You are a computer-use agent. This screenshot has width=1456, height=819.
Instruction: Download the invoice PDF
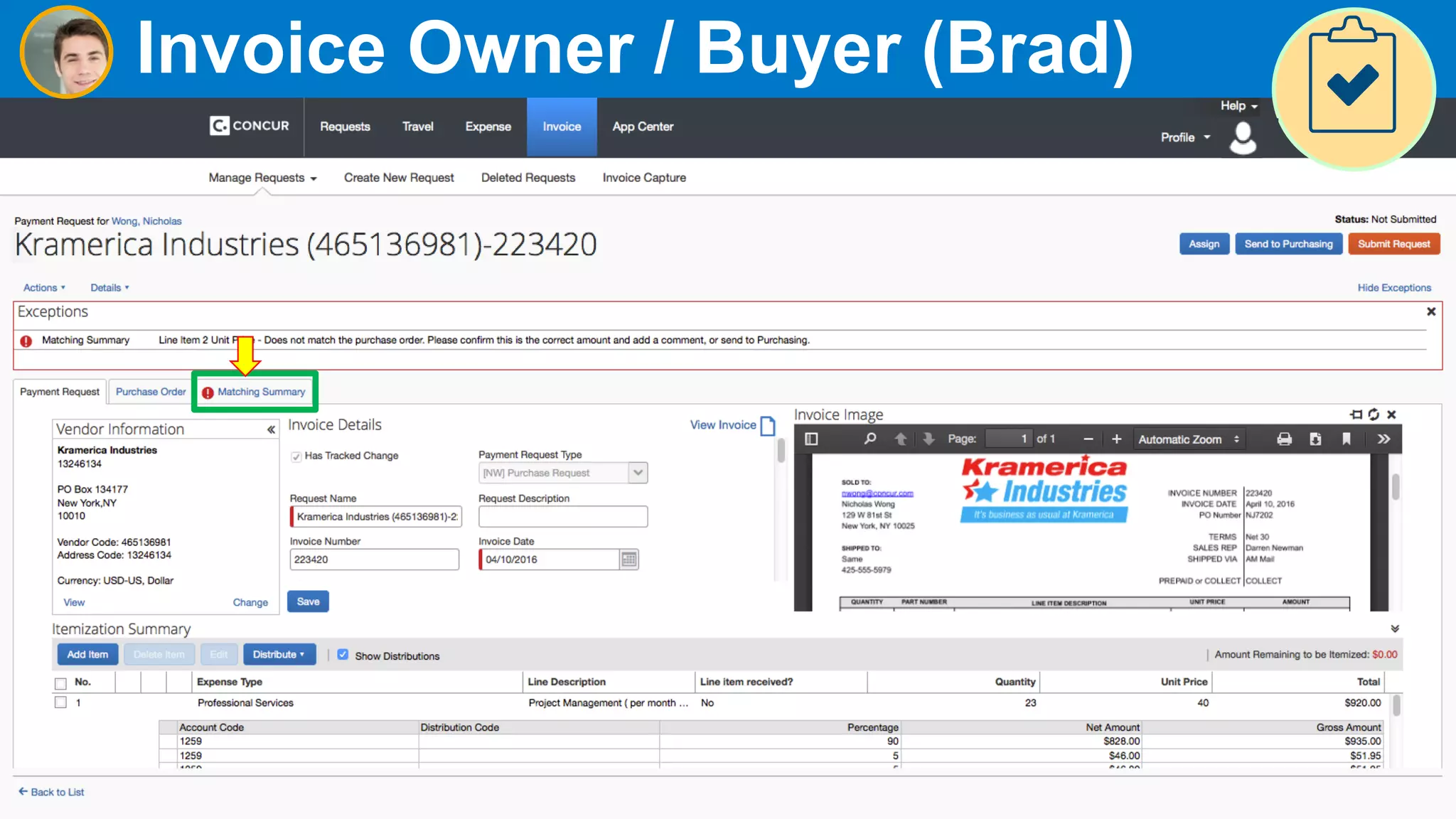pyautogui.click(x=1315, y=439)
